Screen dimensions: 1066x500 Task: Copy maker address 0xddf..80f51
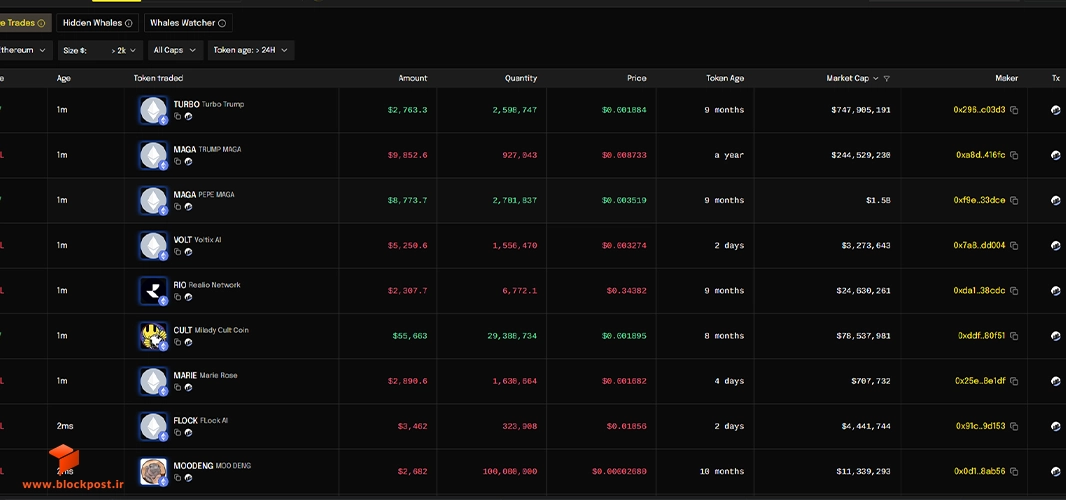(x=1014, y=336)
